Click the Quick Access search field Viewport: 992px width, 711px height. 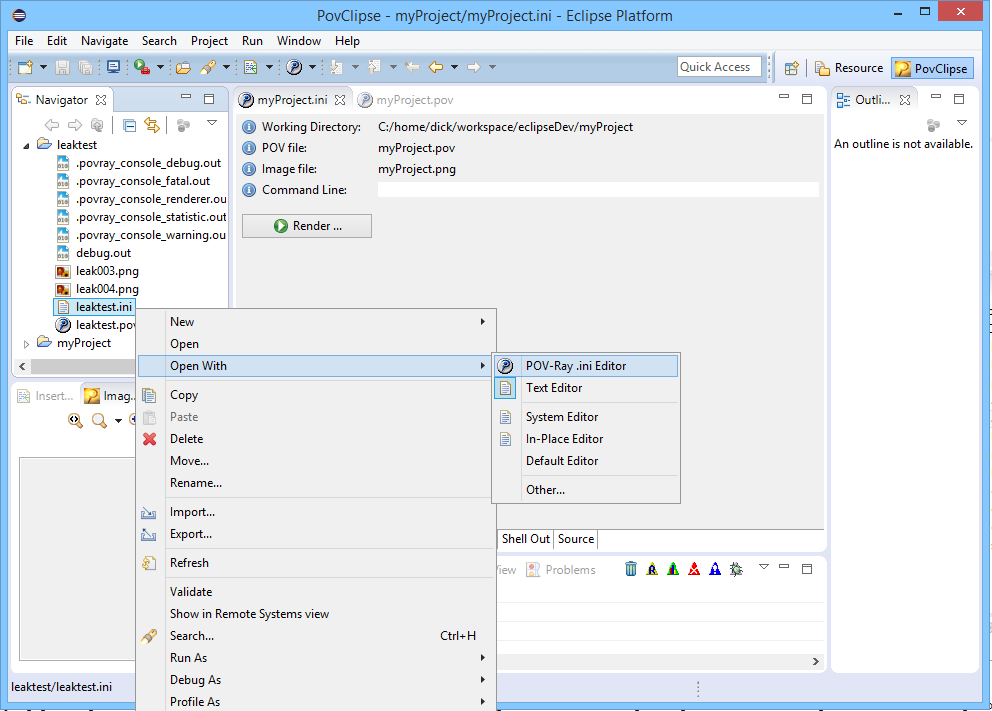pos(719,67)
